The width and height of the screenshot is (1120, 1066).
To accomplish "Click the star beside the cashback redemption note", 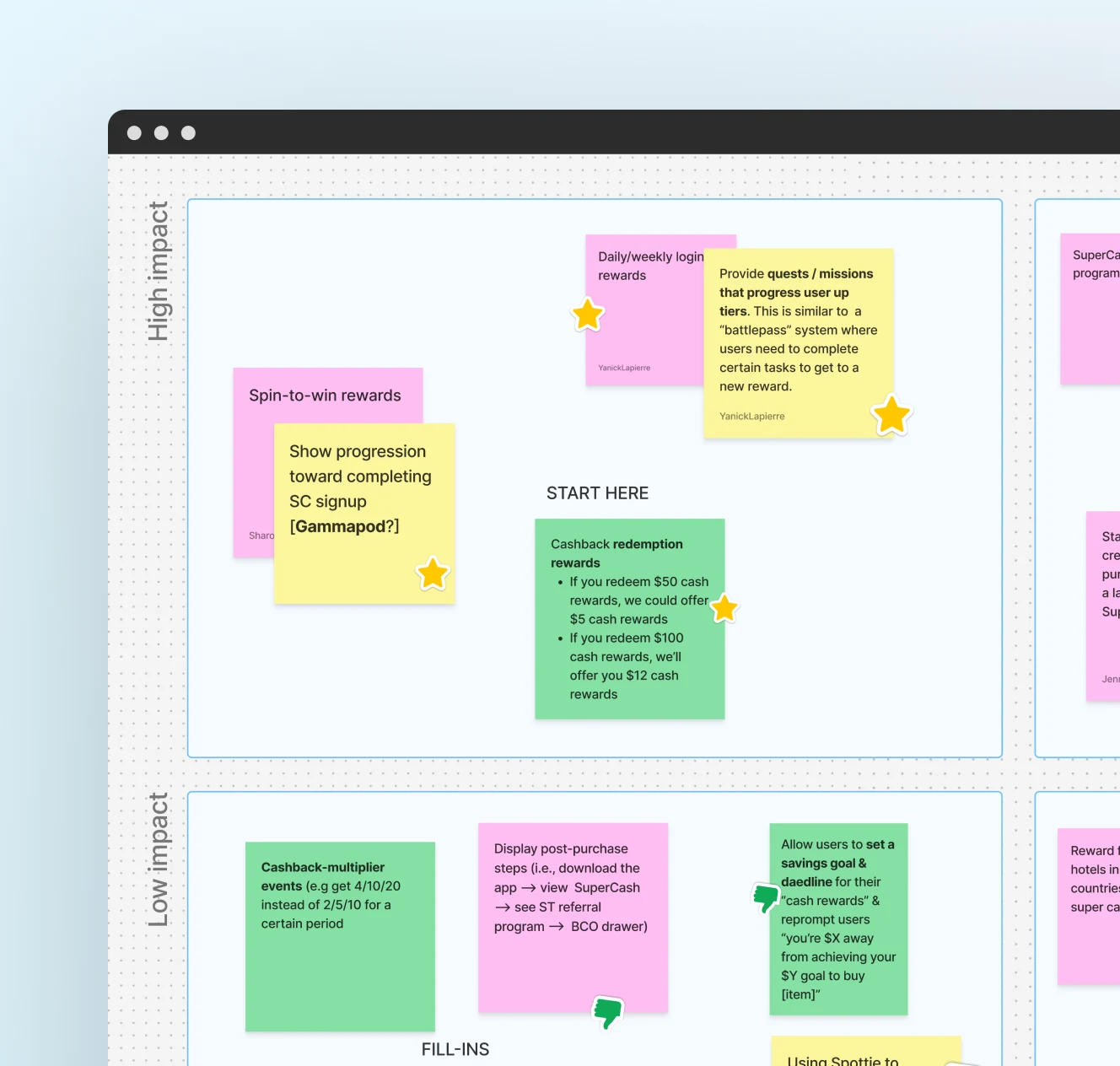I will pos(724,608).
